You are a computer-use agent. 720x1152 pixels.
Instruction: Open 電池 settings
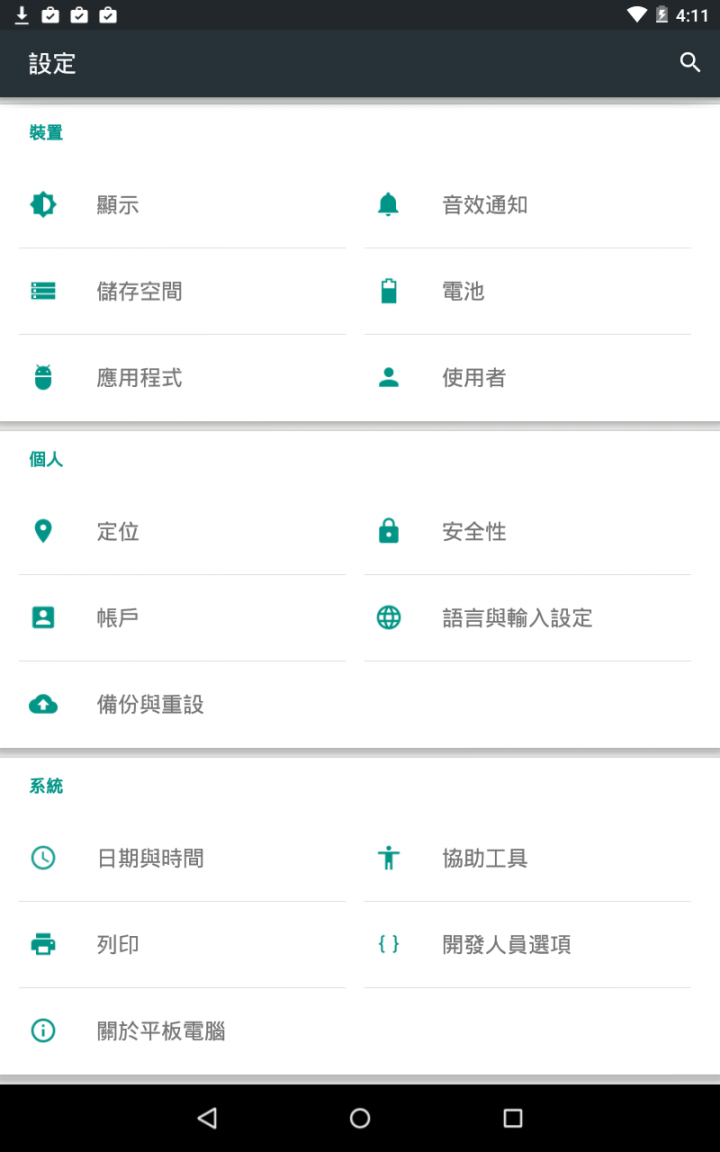(x=528, y=291)
